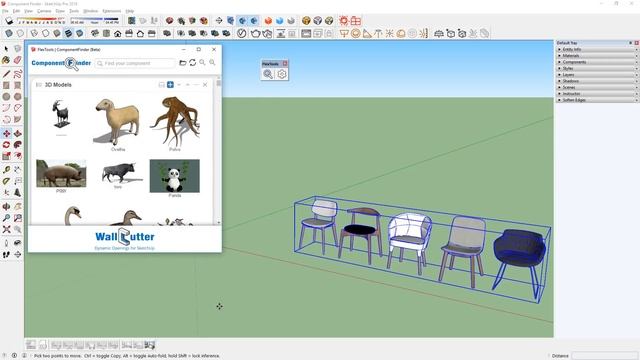Open the Camera menu

pos(44,11)
